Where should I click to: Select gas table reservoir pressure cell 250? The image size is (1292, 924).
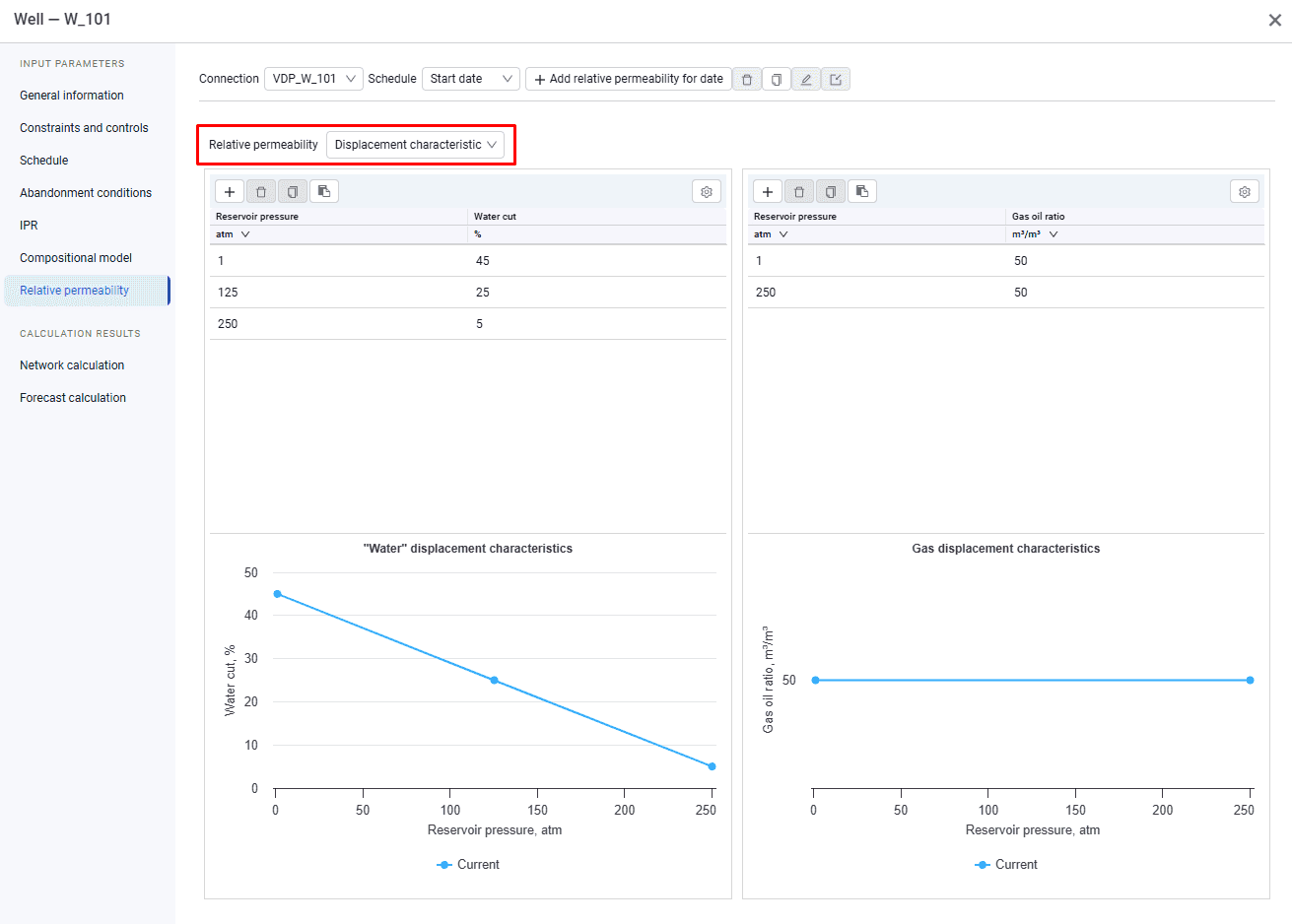[x=877, y=293]
